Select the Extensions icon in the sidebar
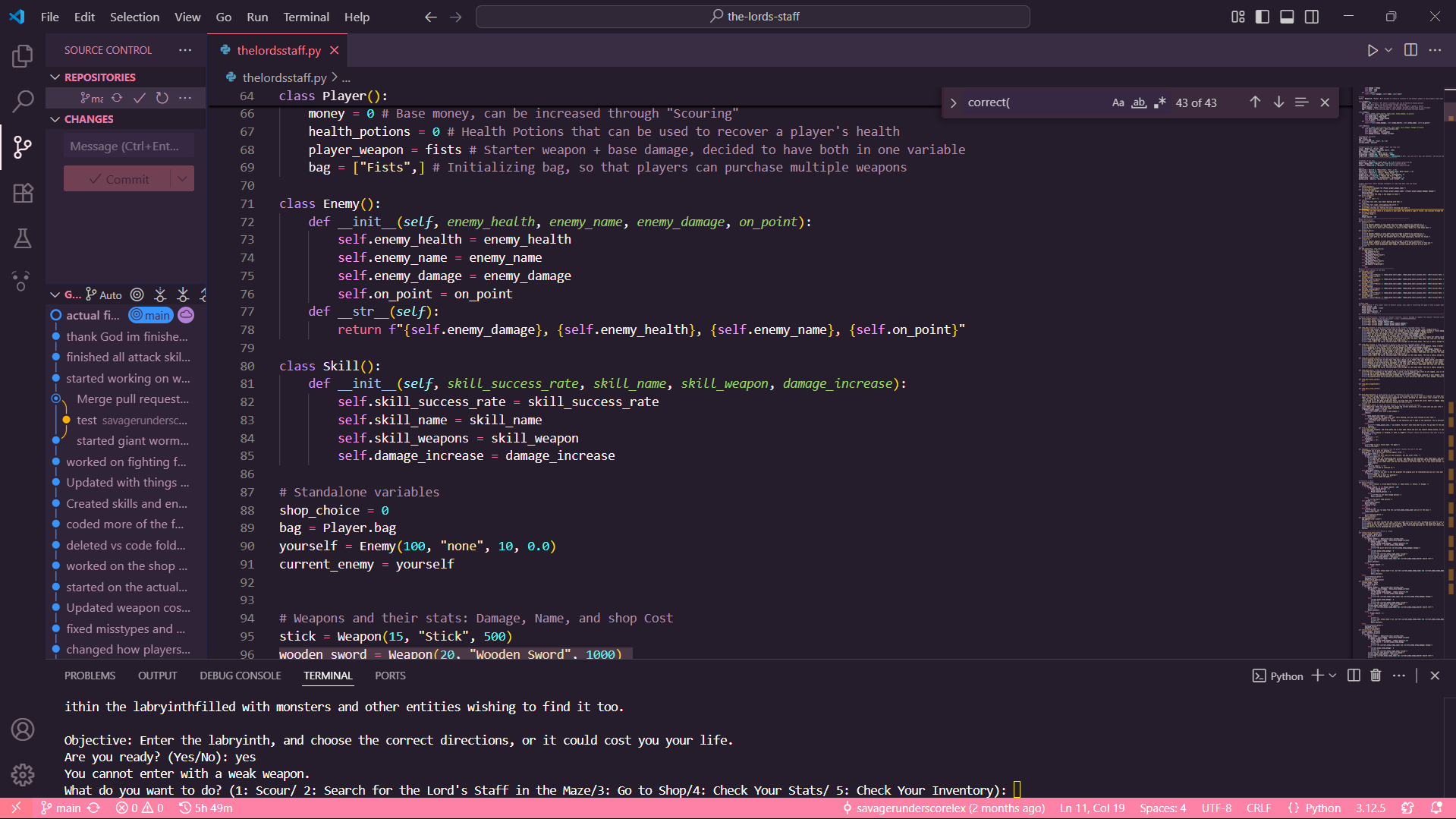The width and height of the screenshot is (1456, 819). coord(23,194)
